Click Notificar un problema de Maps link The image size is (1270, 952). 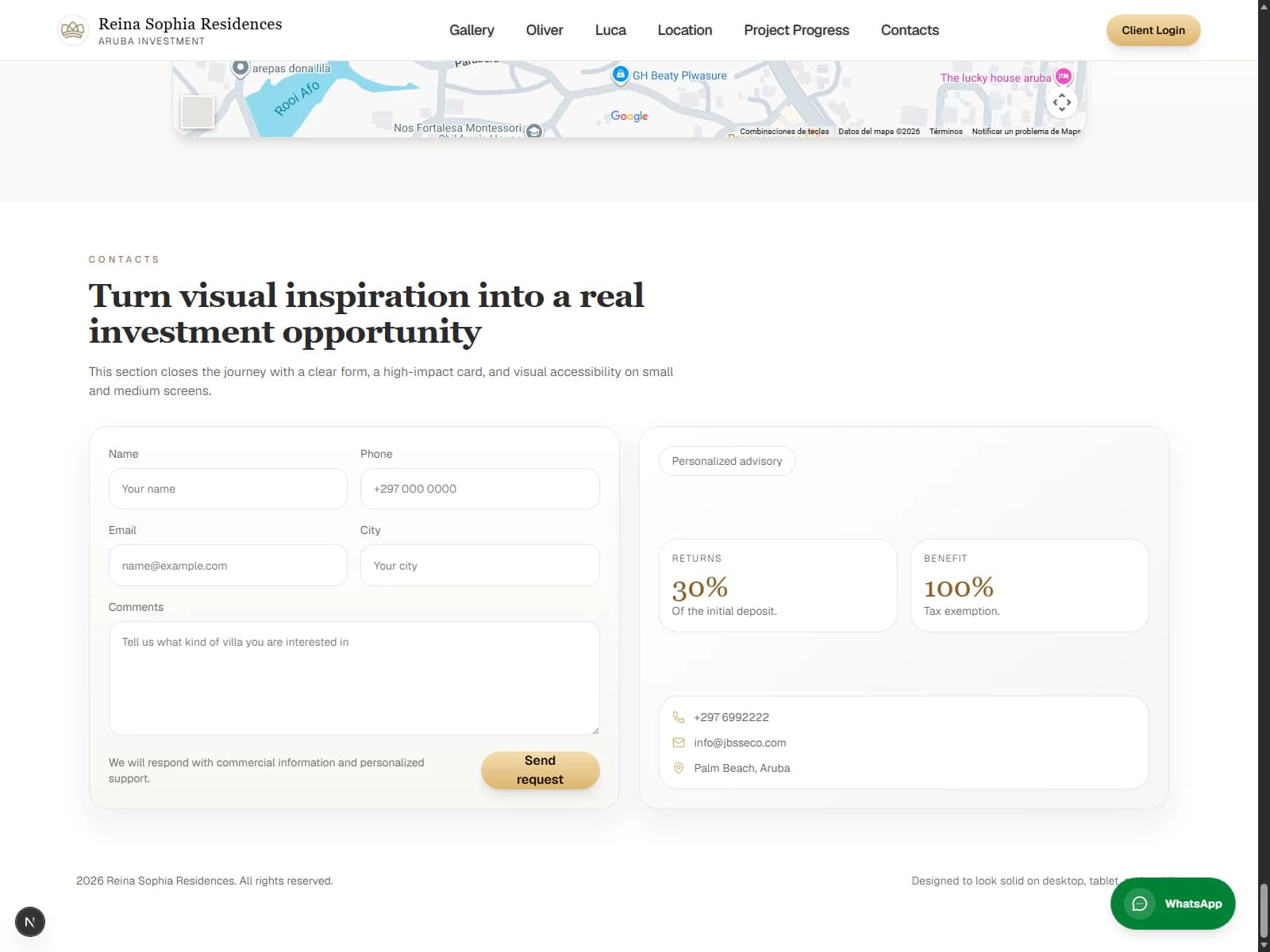click(x=1026, y=132)
